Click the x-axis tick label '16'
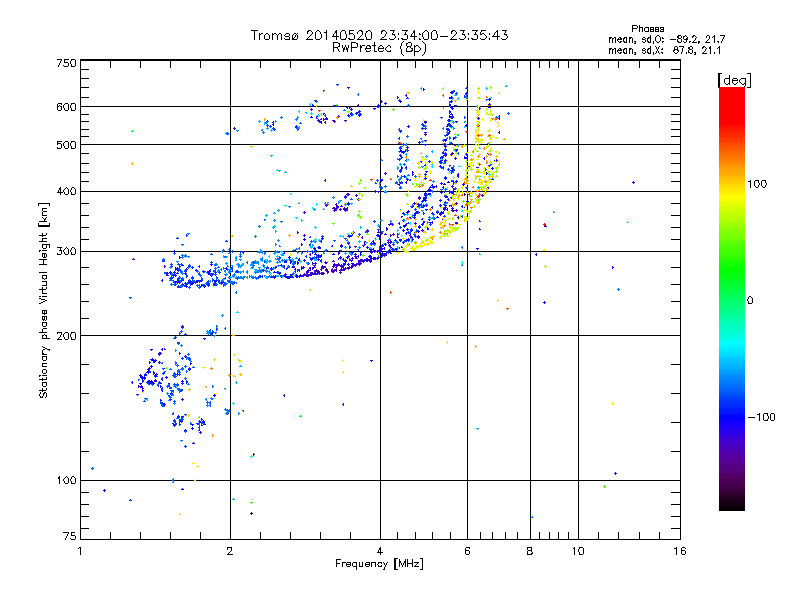This screenshot has height=600, width=800. coord(680,551)
